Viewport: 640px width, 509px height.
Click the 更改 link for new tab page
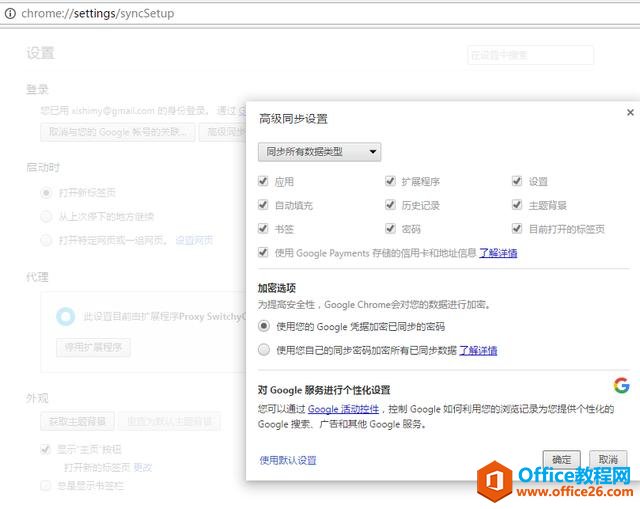[143, 467]
